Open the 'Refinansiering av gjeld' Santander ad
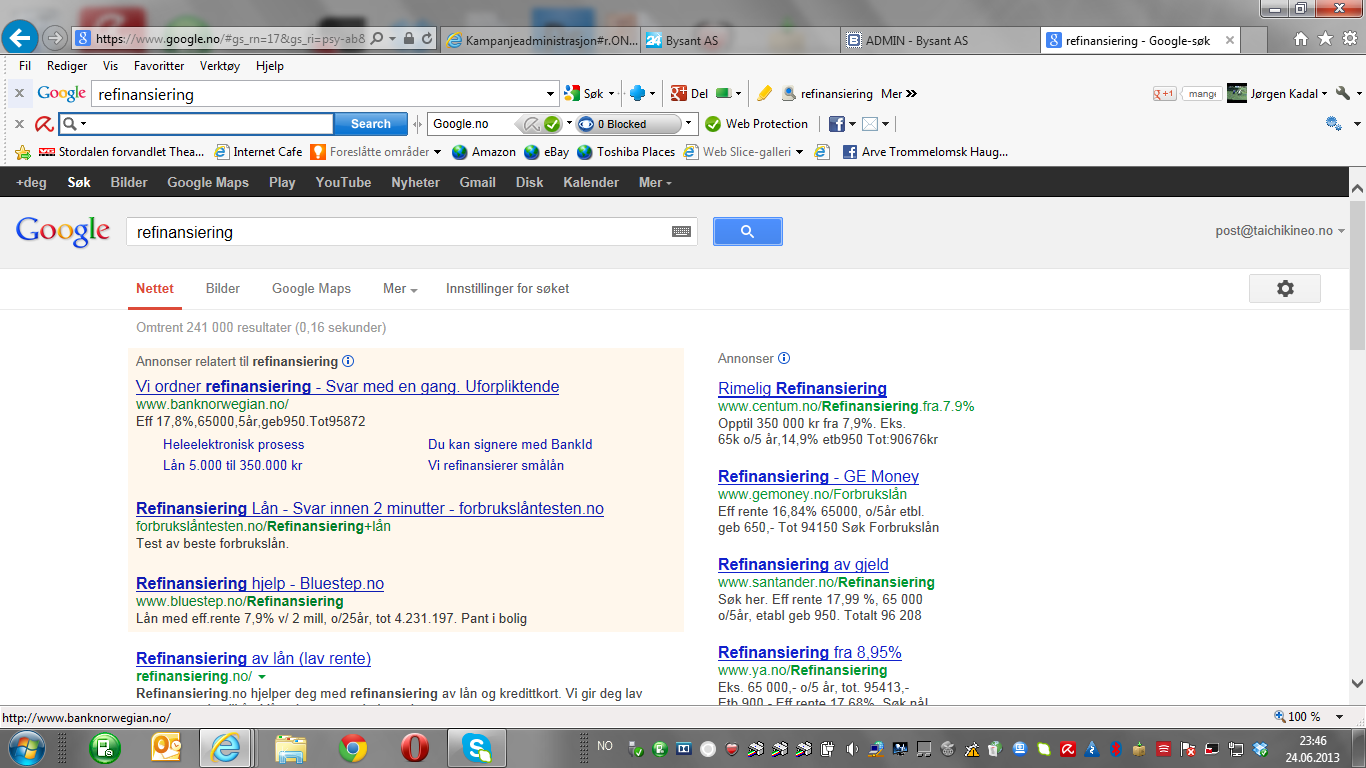Screen dimensions: 1366x768 pyautogui.click(x=803, y=564)
